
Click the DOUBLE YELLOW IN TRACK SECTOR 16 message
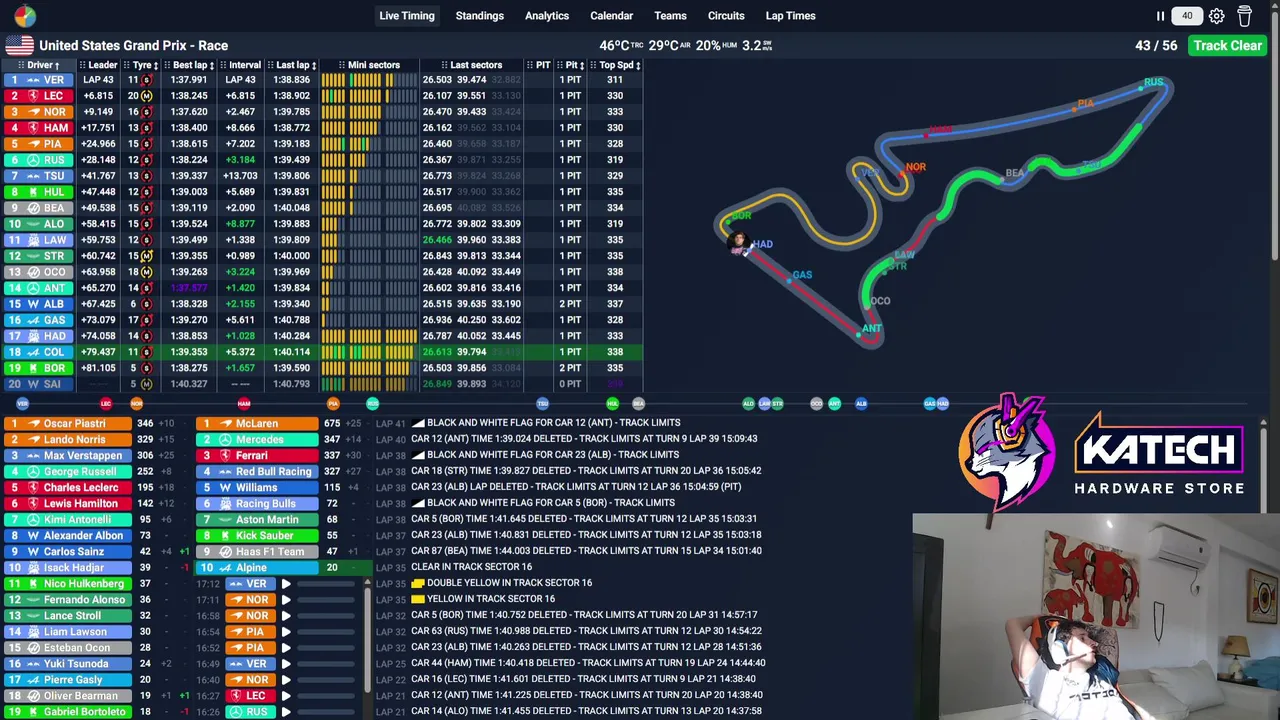[x=509, y=583]
